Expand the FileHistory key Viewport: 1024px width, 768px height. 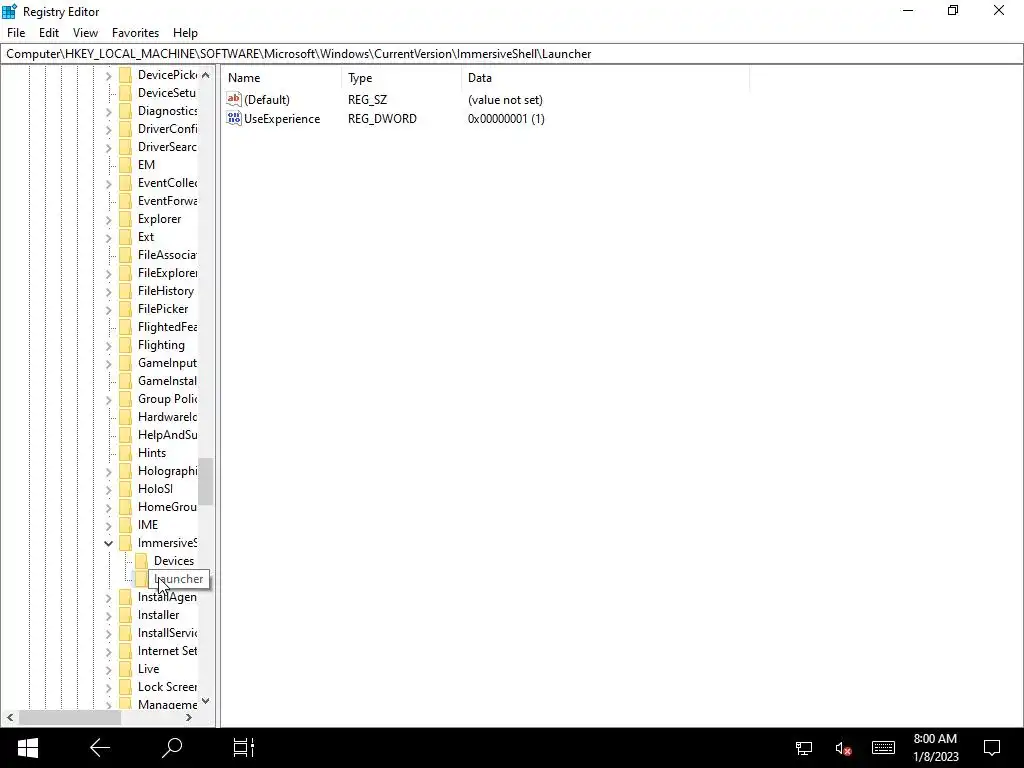(108, 291)
